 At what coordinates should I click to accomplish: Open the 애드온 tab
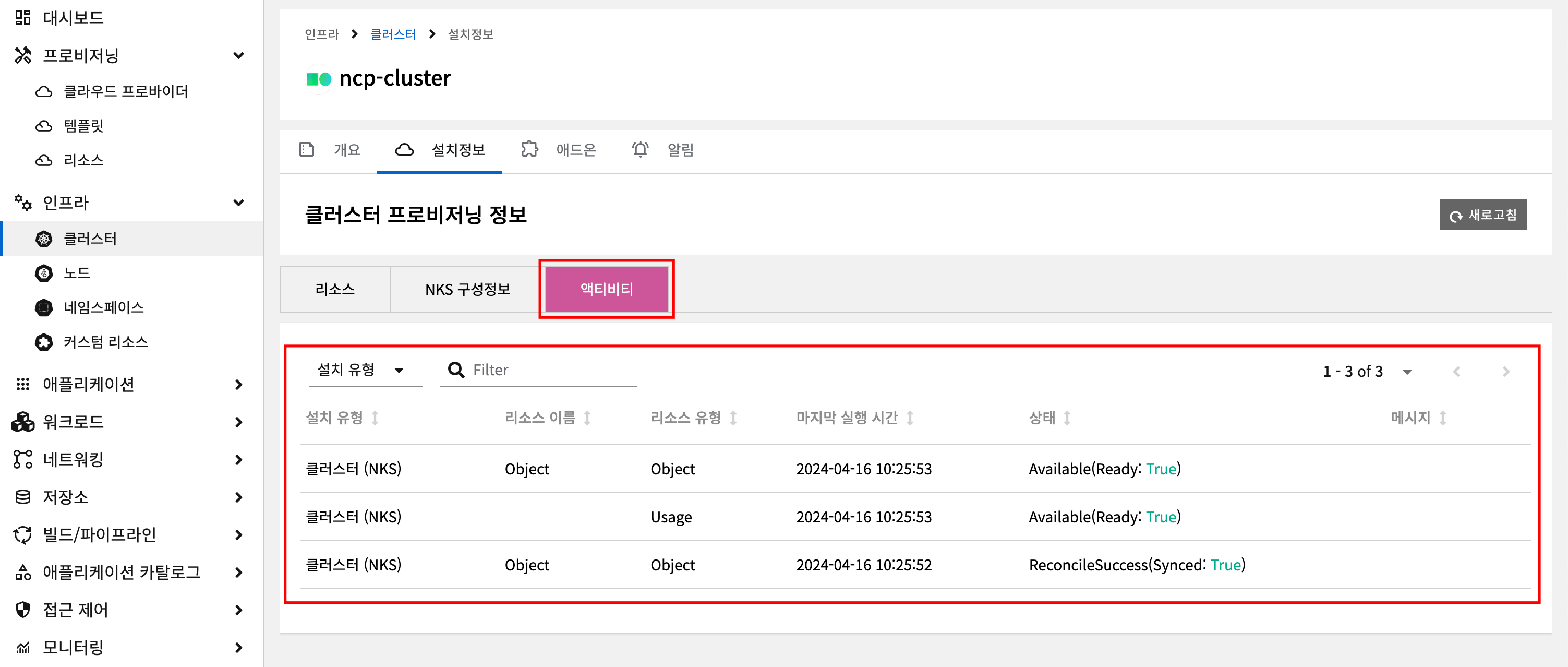coord(559,149)
